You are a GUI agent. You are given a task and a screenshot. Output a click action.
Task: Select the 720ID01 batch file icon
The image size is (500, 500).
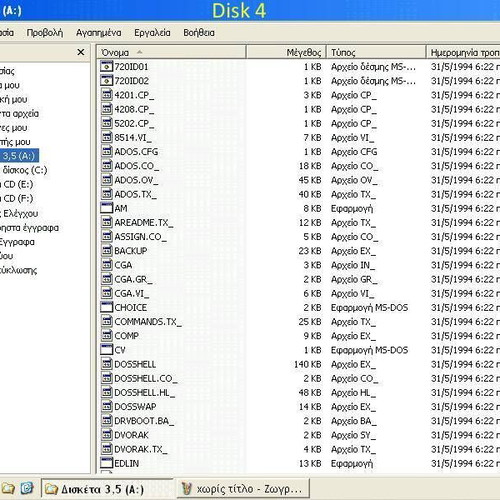coord(106,67)
